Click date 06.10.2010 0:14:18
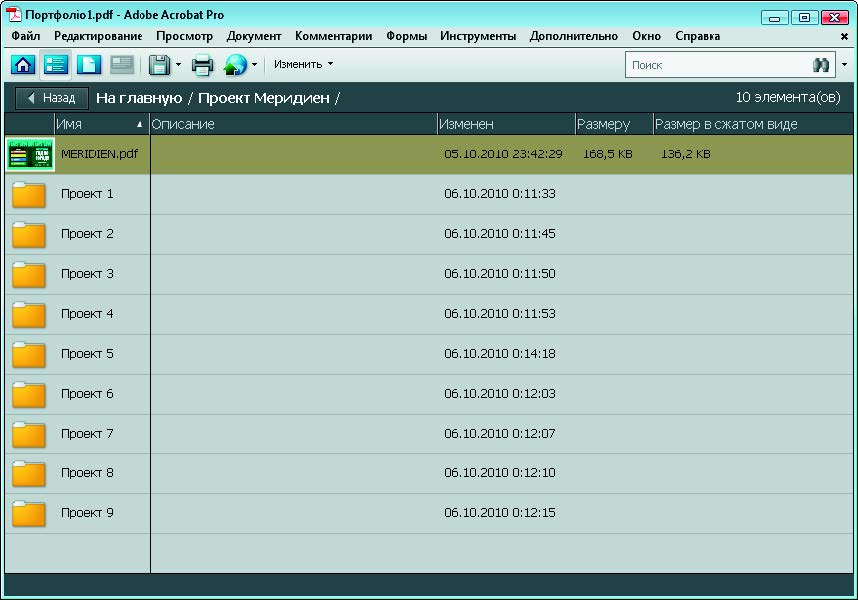 (500, 354)
